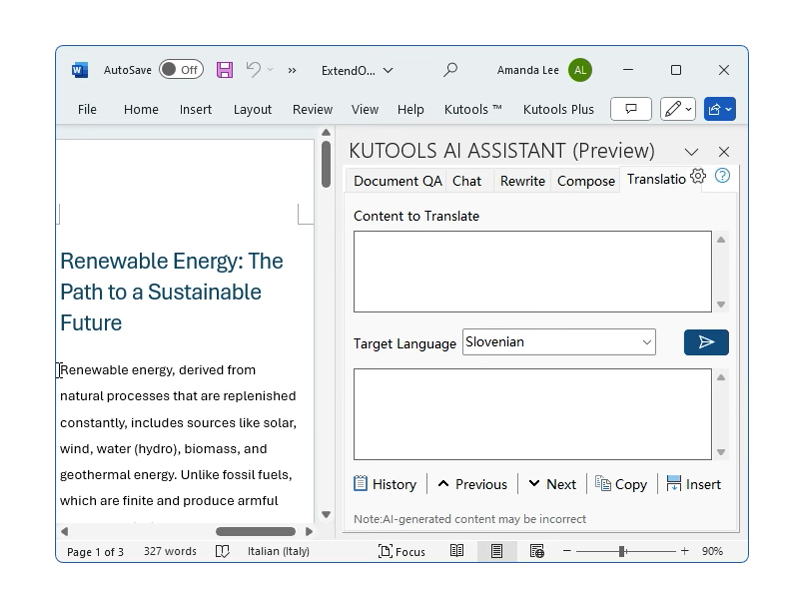Click the translation result text box
Viewport: 800px width, 605px height.
[x=532, y=414]
